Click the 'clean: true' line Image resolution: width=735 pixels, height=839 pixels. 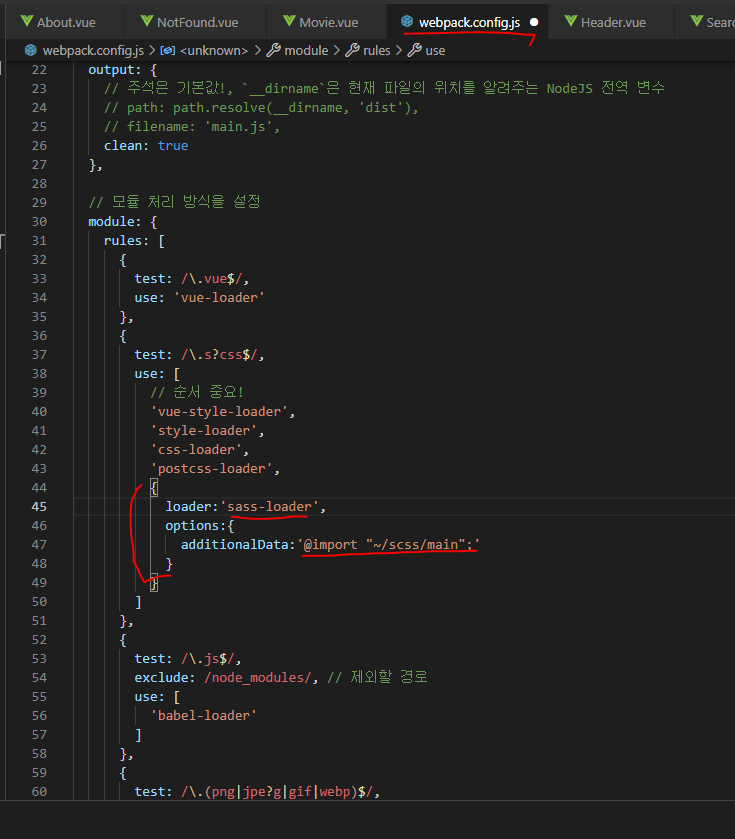146,146
